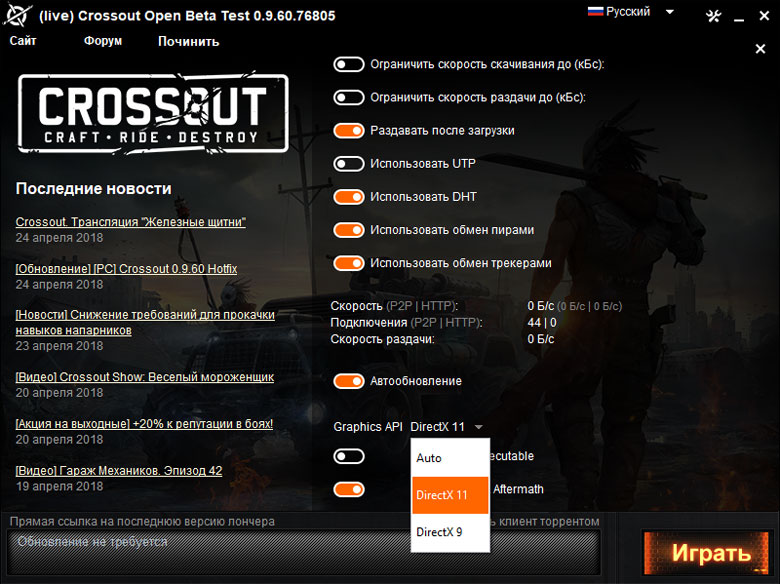Click the Подключения value 44 | 0

[542, 322]
